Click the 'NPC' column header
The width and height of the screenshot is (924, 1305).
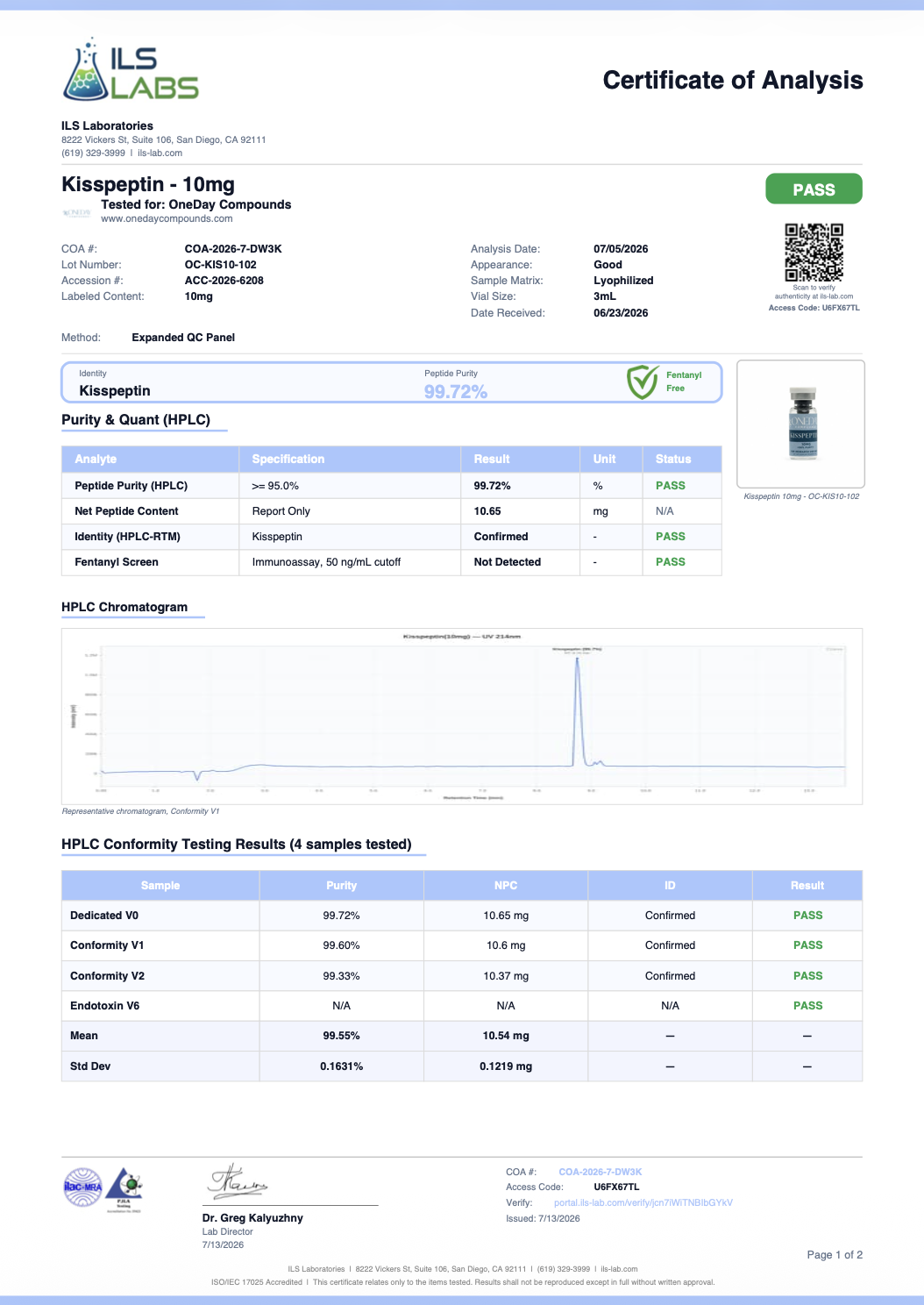[x=506, y=886]
